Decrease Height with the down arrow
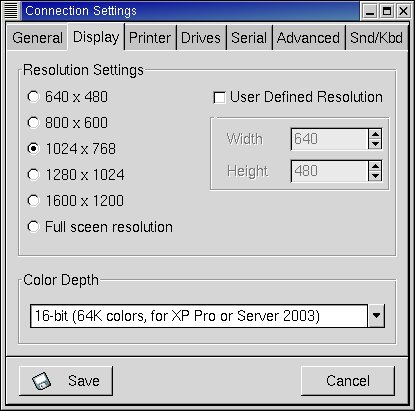This screenshot has width=415, height=411. tap(375, 176)
